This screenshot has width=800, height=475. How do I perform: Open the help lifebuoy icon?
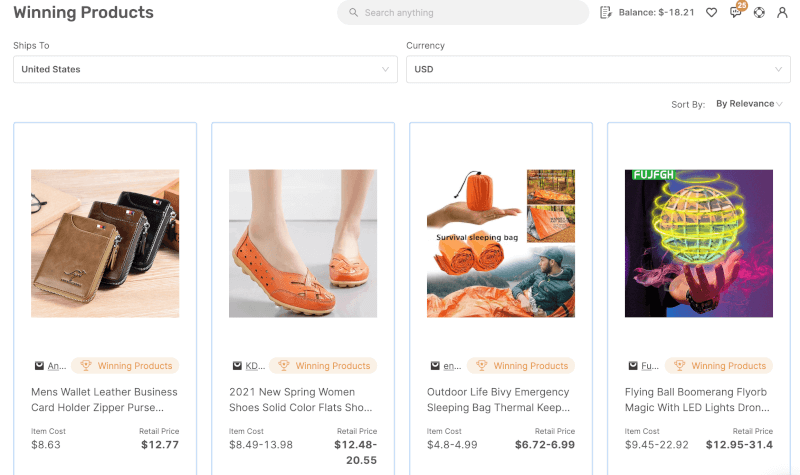759,12
